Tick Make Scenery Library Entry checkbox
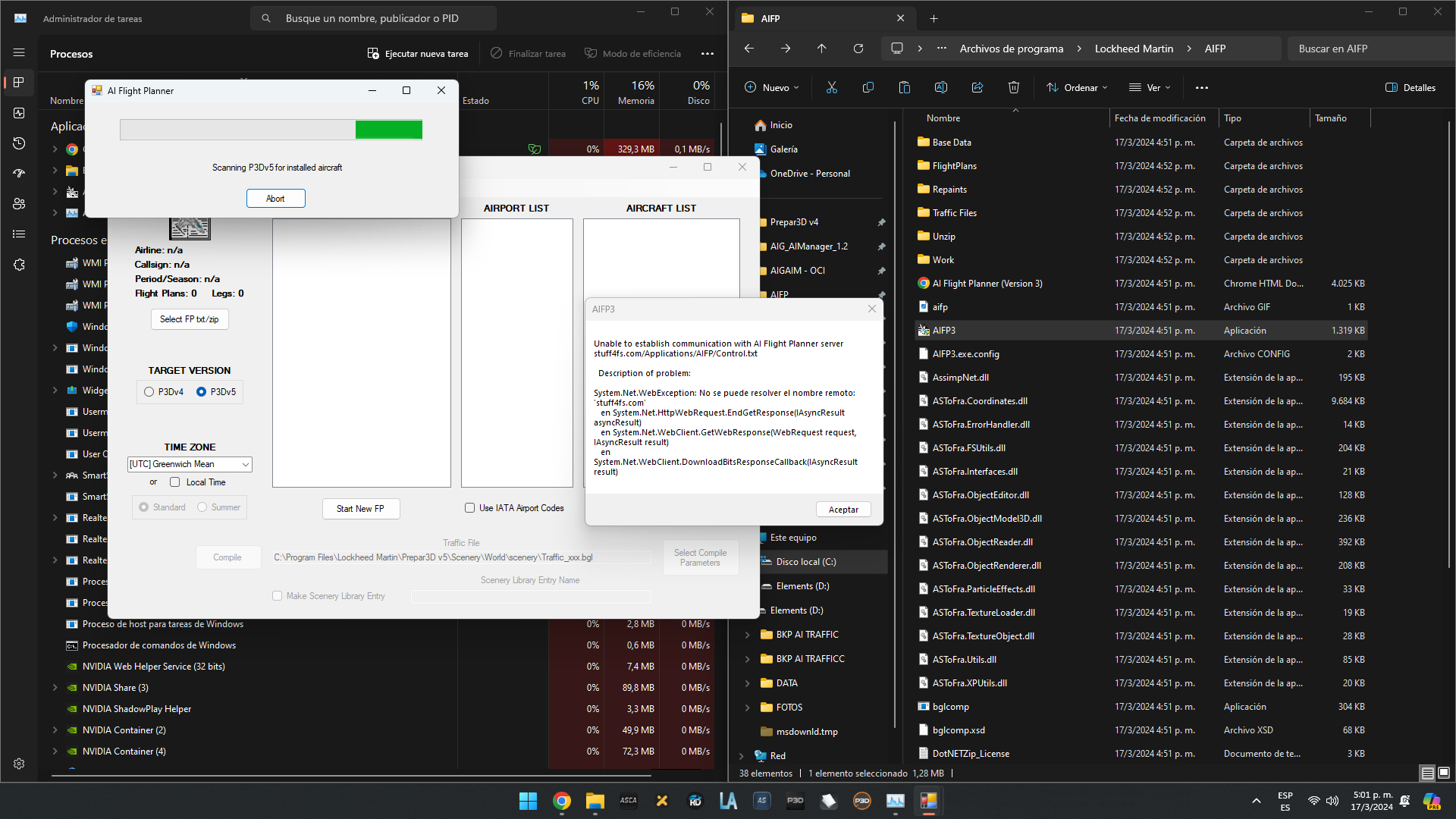Viewport: 1456px width, 819px height. click(278, 596)
